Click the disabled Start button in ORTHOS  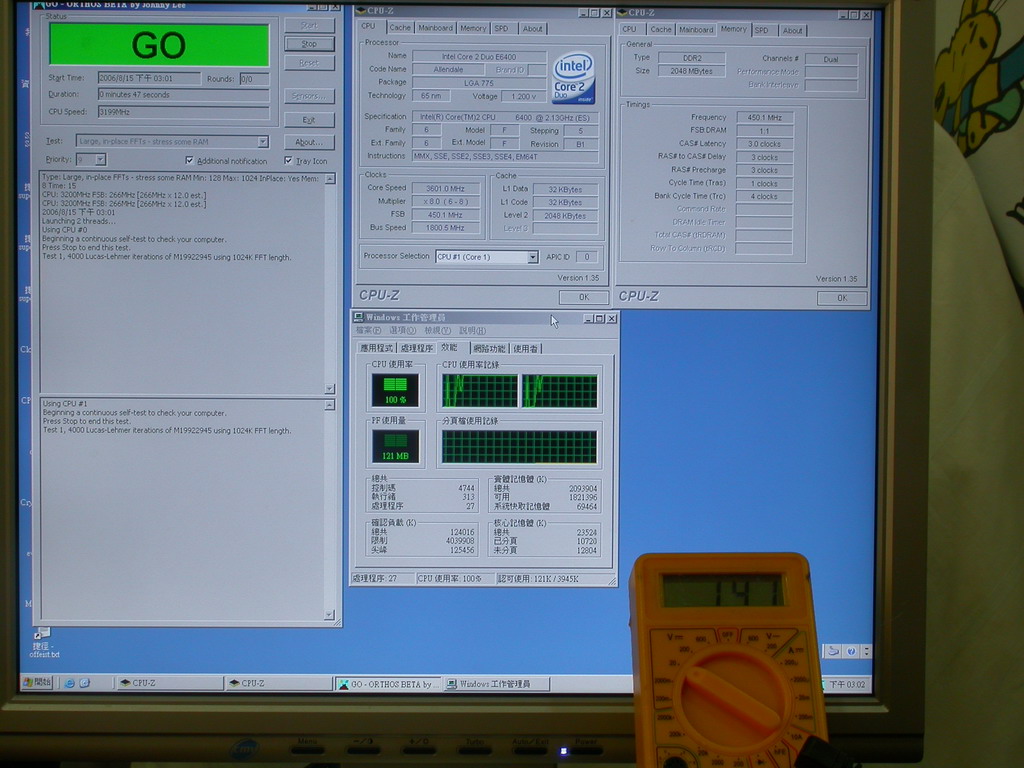coord(310,25)
